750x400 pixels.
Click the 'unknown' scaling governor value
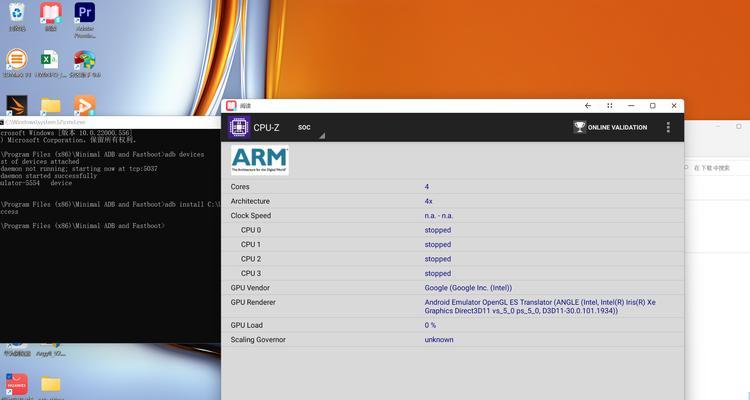point(439,340)
